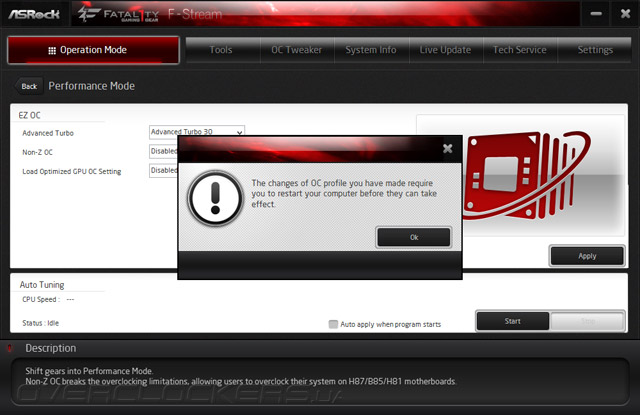Click the Performance Mode heading
This screenshot has width=640, height=415.
91,86
